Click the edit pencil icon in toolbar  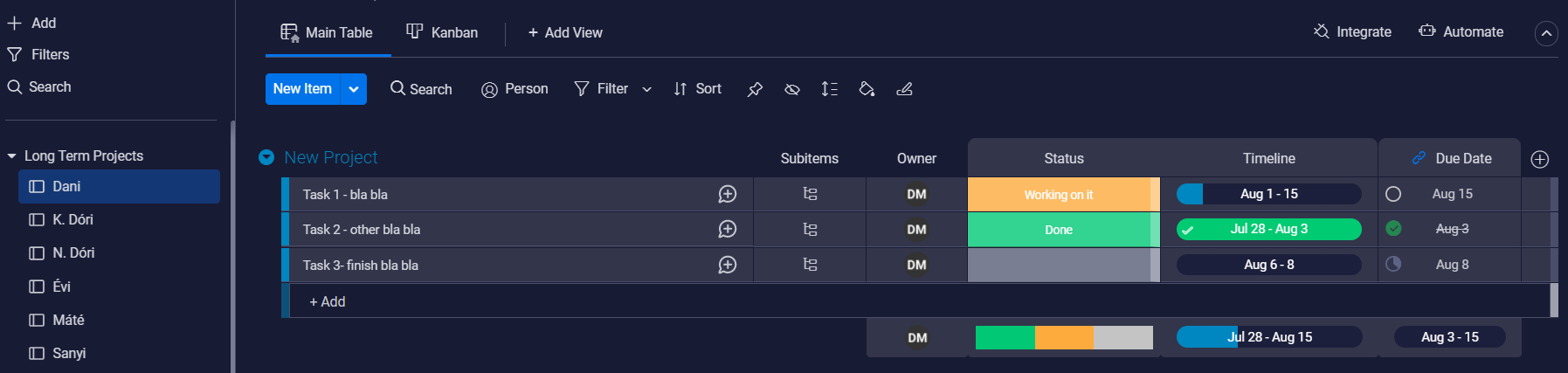[904, 89]
